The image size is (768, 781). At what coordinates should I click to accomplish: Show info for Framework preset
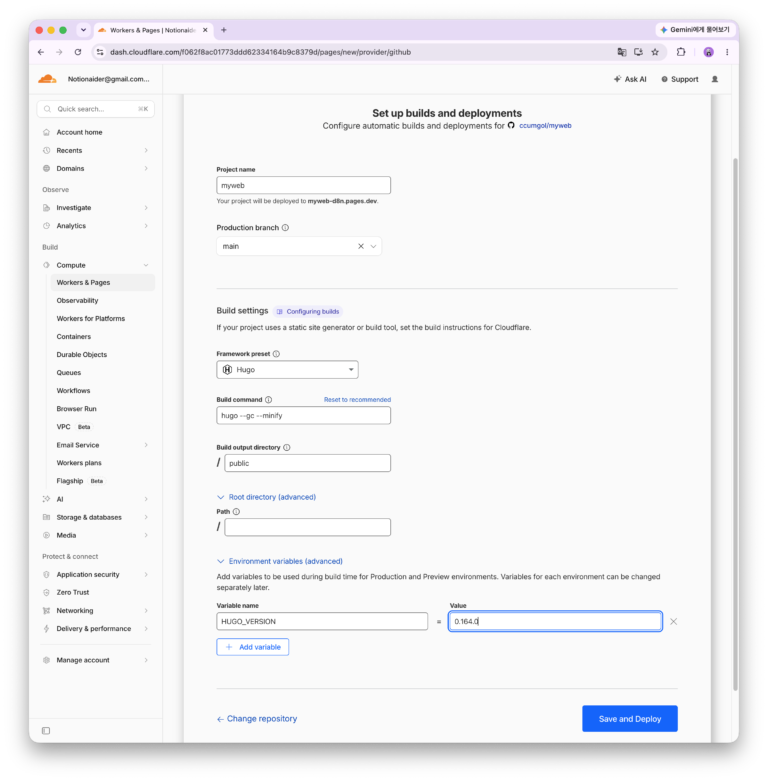276,354
